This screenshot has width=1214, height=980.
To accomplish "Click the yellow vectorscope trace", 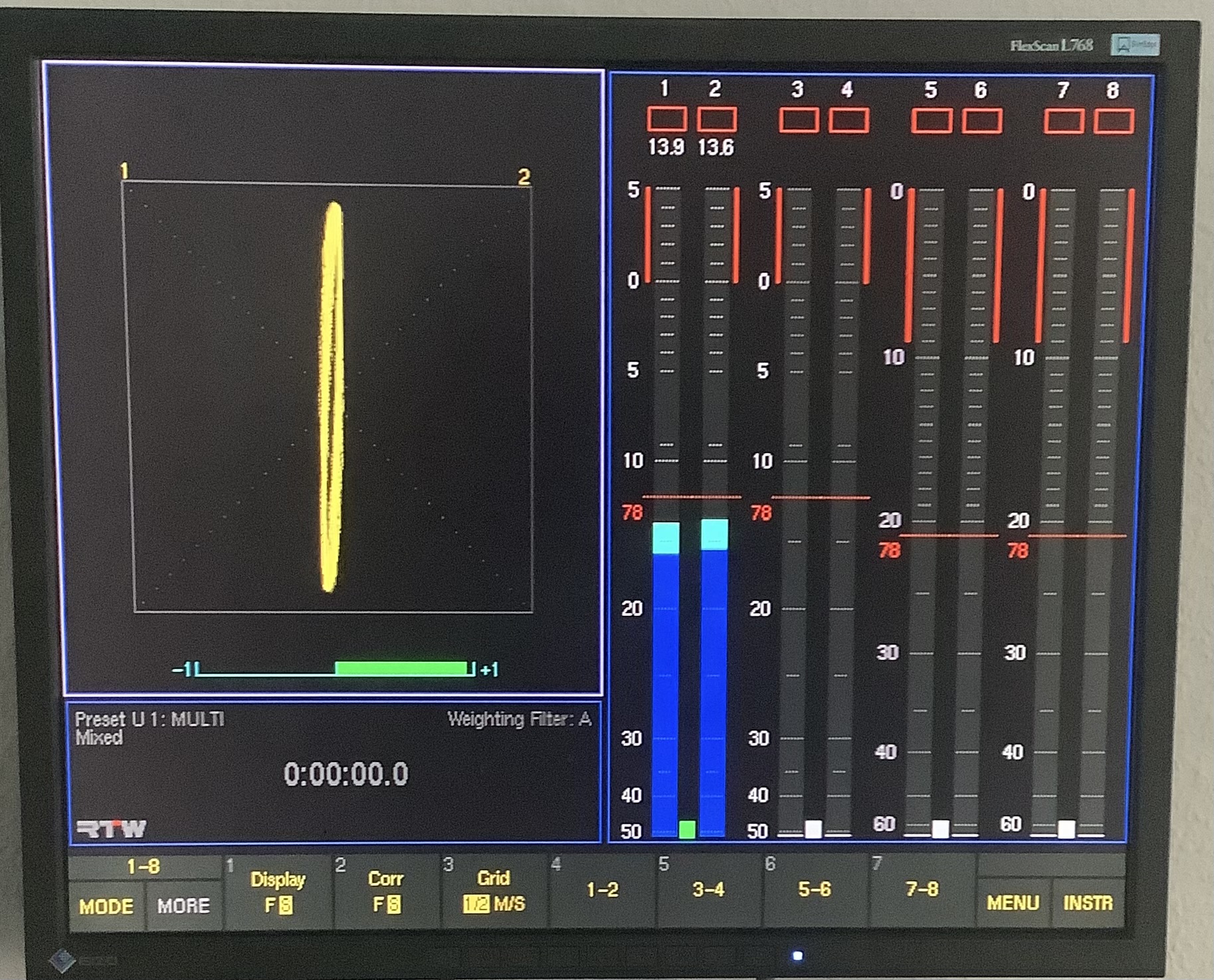I will coord(332,397).
